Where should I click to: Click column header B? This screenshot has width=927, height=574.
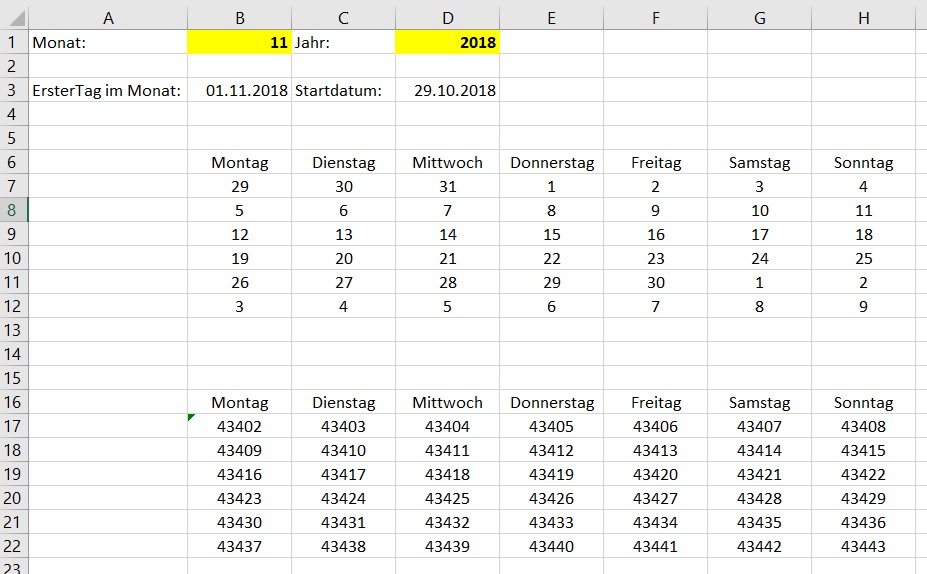coord(239,18)
